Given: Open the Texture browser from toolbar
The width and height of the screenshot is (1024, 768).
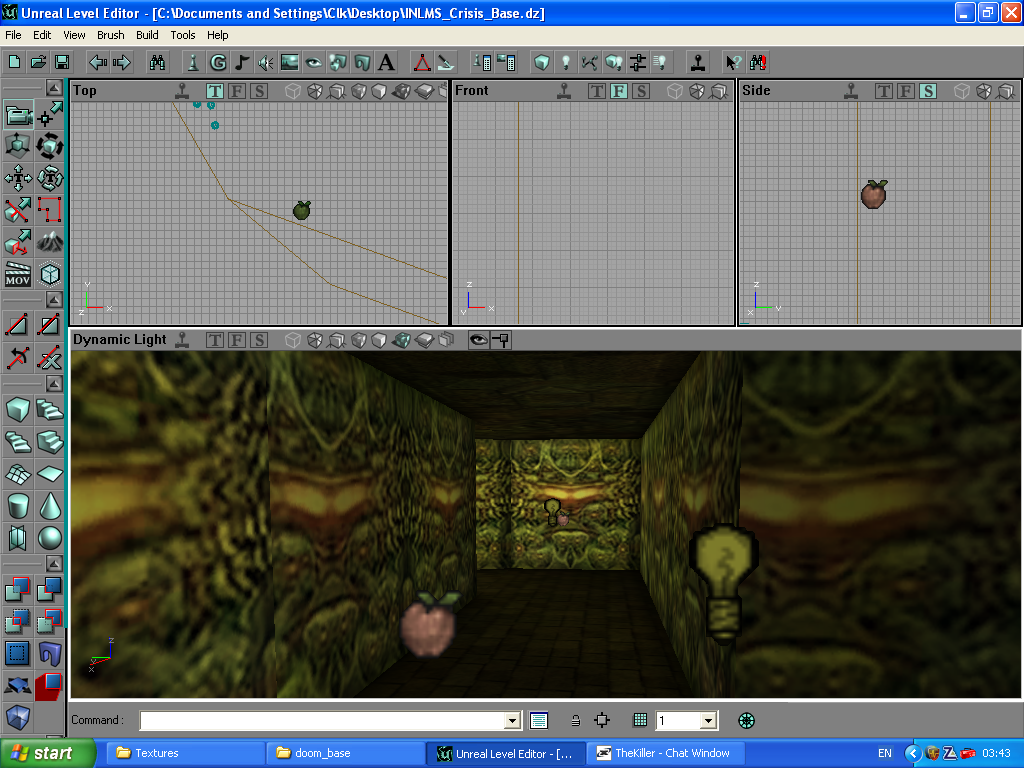Looking at the screenshot, I should coord(290,62).
